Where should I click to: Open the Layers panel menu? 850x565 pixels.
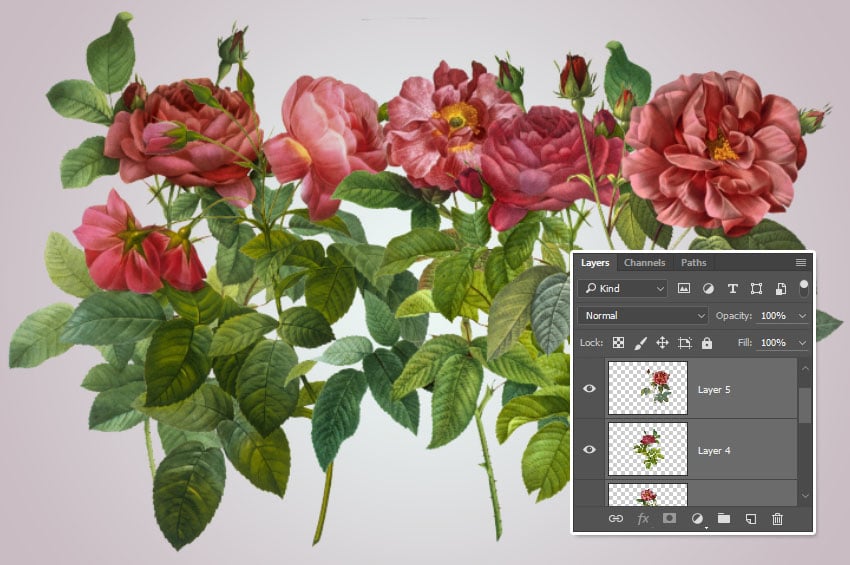[801, 262]
